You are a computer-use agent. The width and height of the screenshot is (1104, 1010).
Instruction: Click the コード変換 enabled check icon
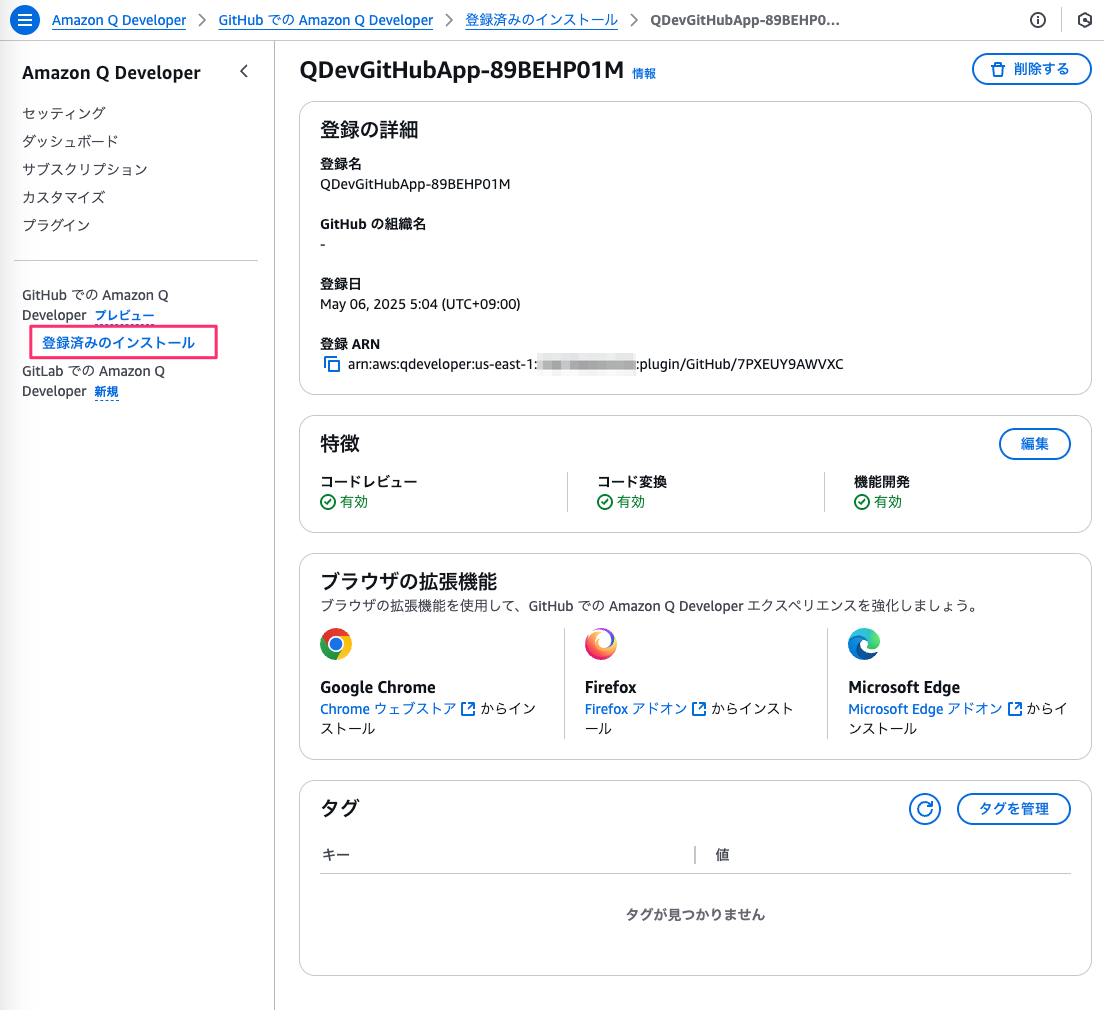604,501
